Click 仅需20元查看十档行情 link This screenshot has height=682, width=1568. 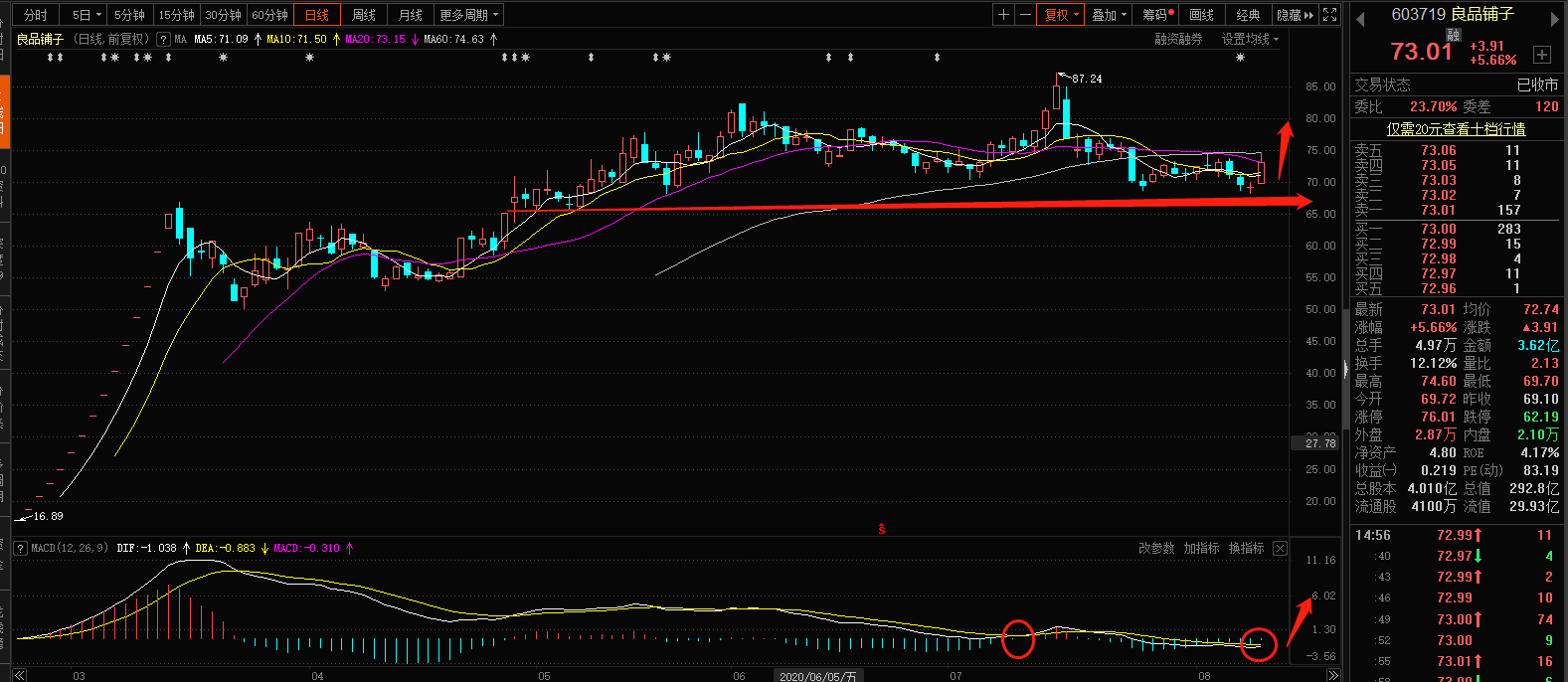tap(1456, 129)
